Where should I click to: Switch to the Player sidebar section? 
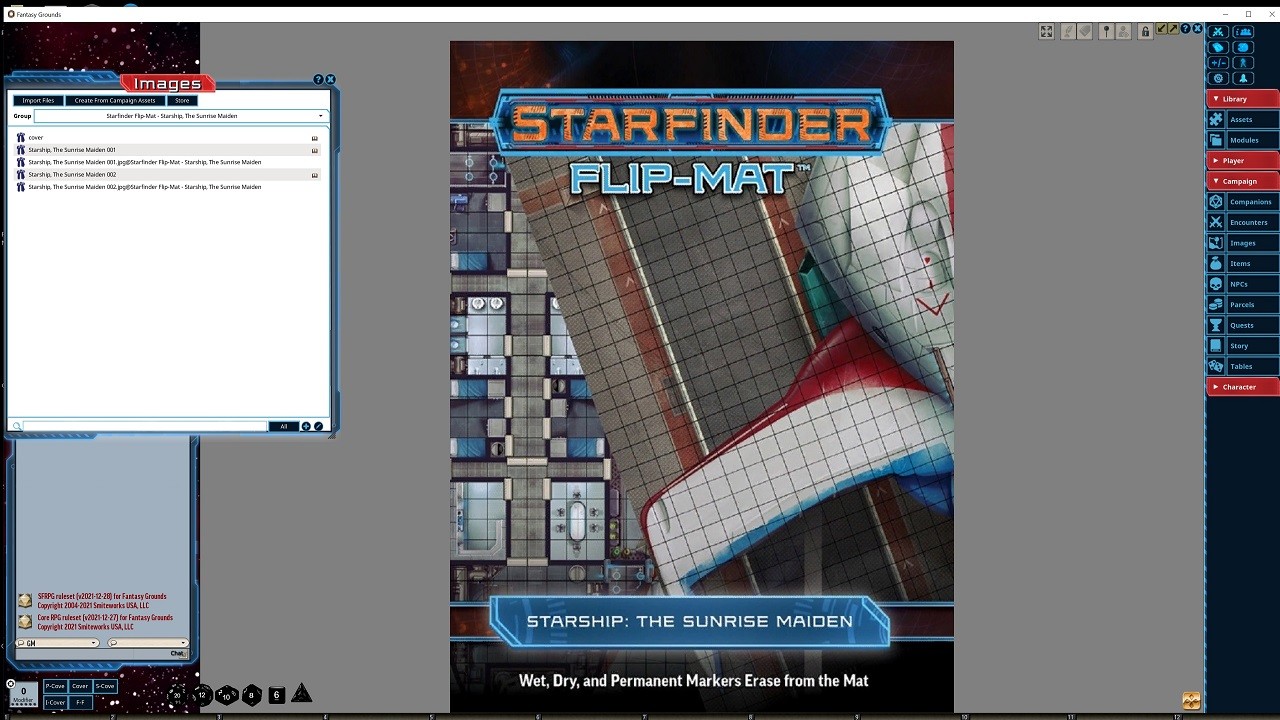tap(1241, 160)
